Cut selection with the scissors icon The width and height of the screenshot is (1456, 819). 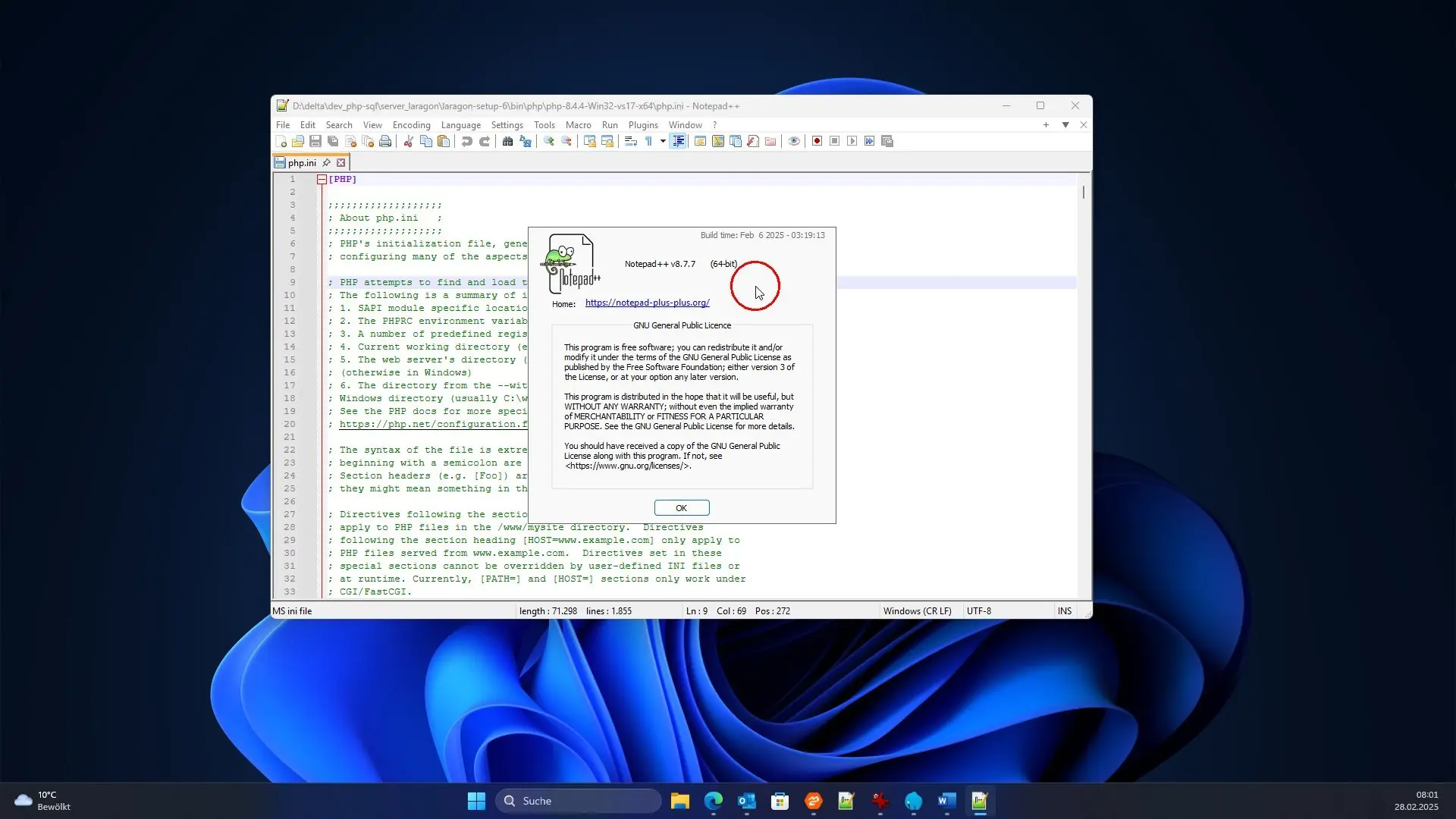(x=408, y=141)
